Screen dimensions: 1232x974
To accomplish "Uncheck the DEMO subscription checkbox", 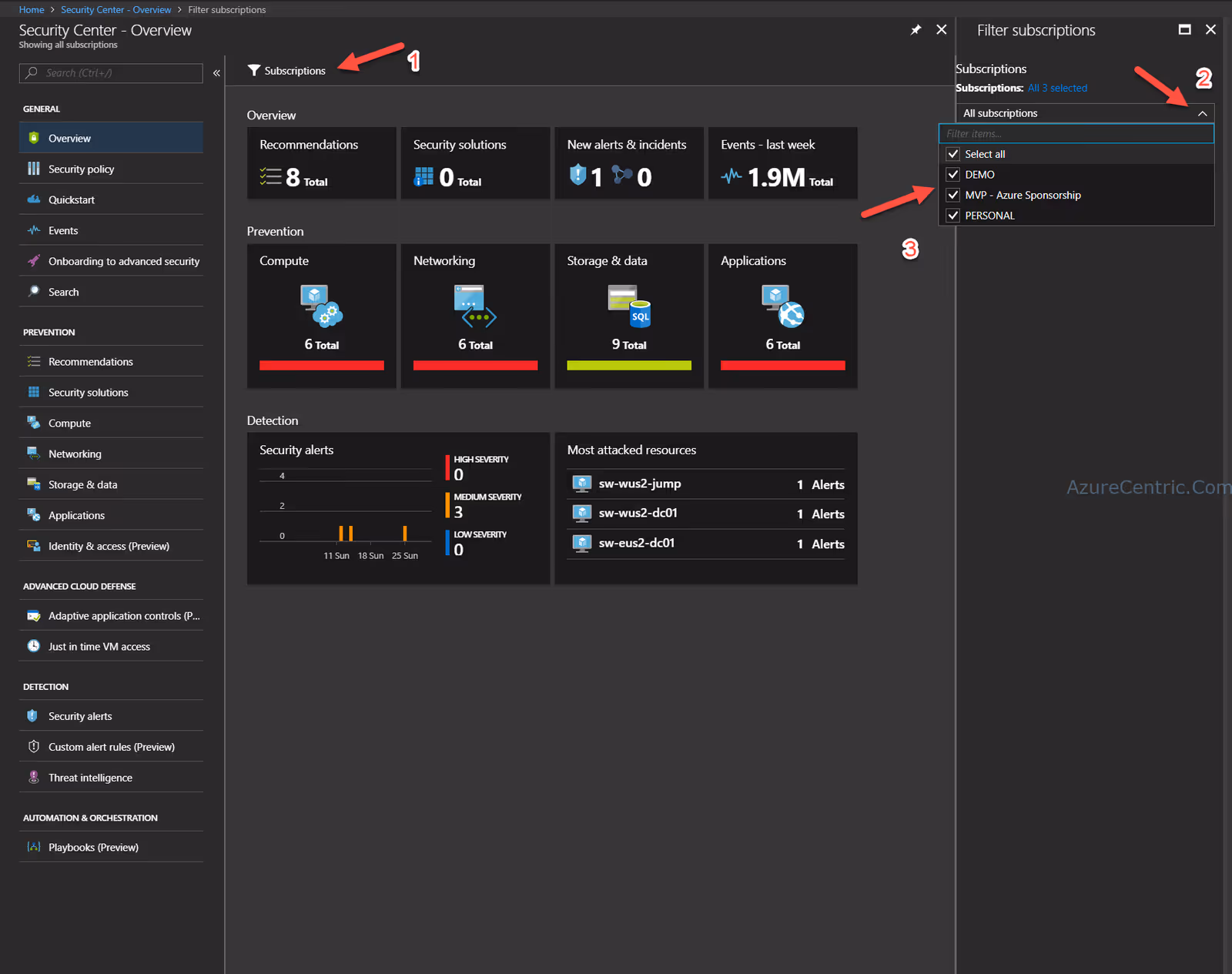I will [x=953, y=175].
